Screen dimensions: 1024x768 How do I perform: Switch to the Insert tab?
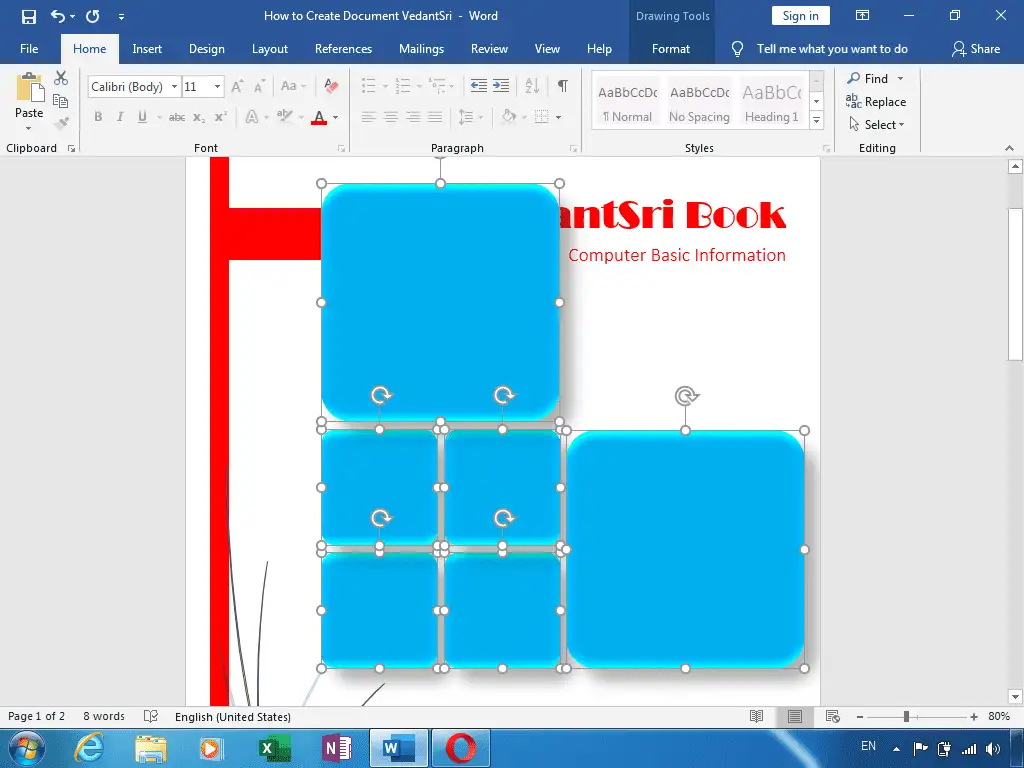147,49
